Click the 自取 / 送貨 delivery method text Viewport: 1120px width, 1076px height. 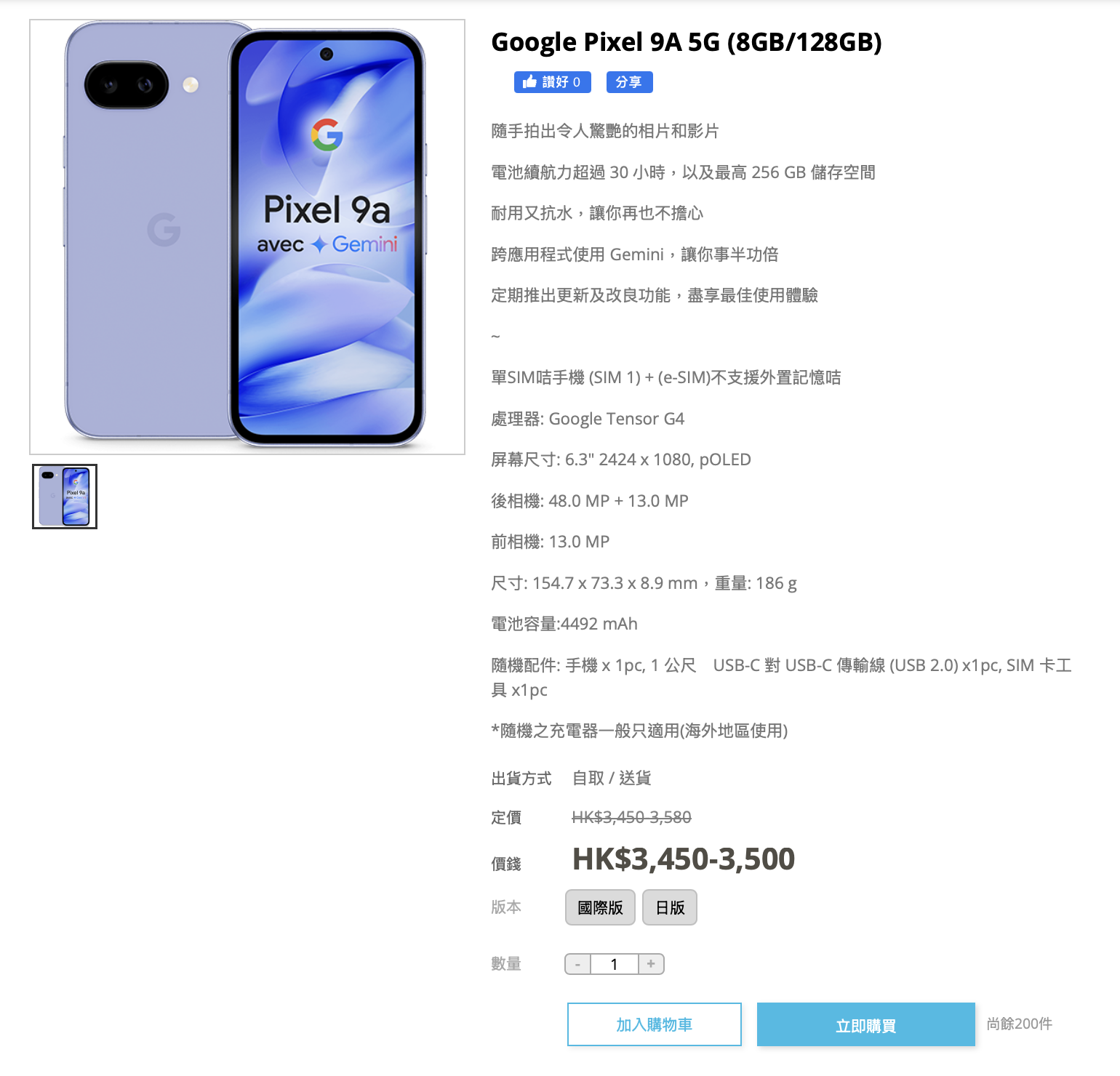pyautogui.click(x=612, y=778)
